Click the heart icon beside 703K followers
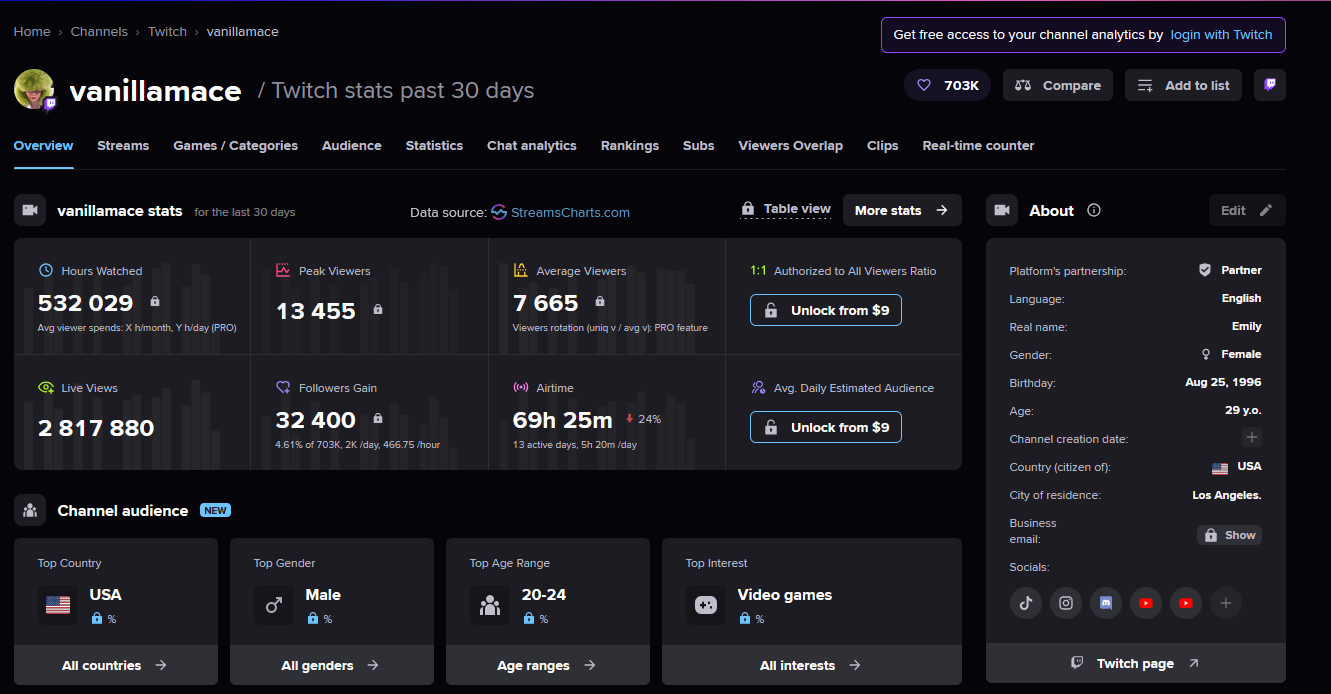This screenshot has width=1331, height=694. click(924, 85)
